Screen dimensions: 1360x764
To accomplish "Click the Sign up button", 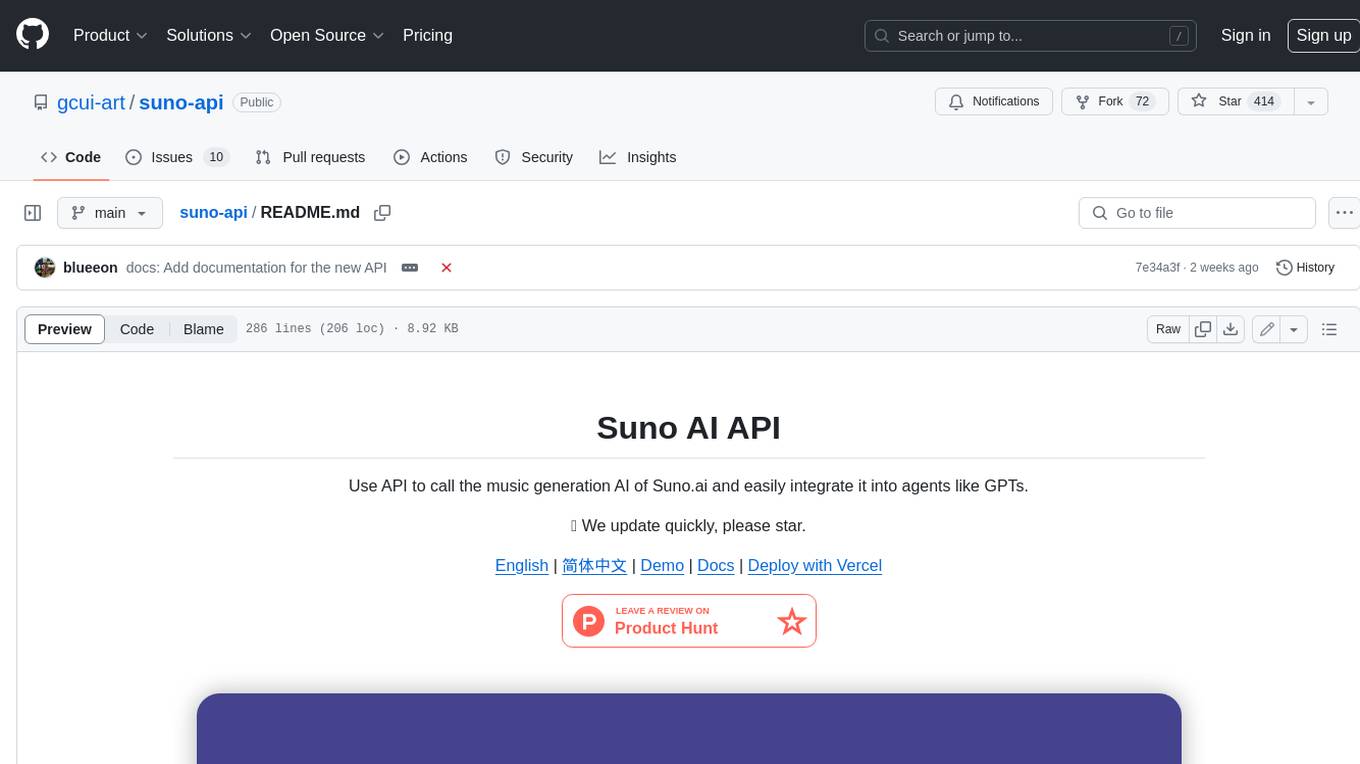I will tap(1323, 35).
